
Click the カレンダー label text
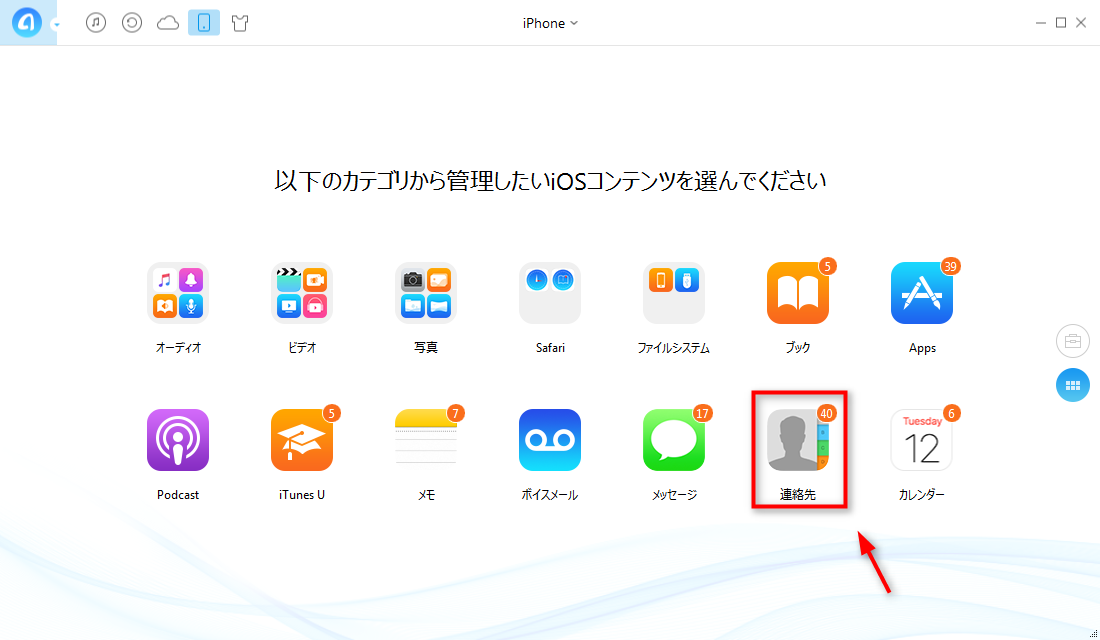click(922, 495)
